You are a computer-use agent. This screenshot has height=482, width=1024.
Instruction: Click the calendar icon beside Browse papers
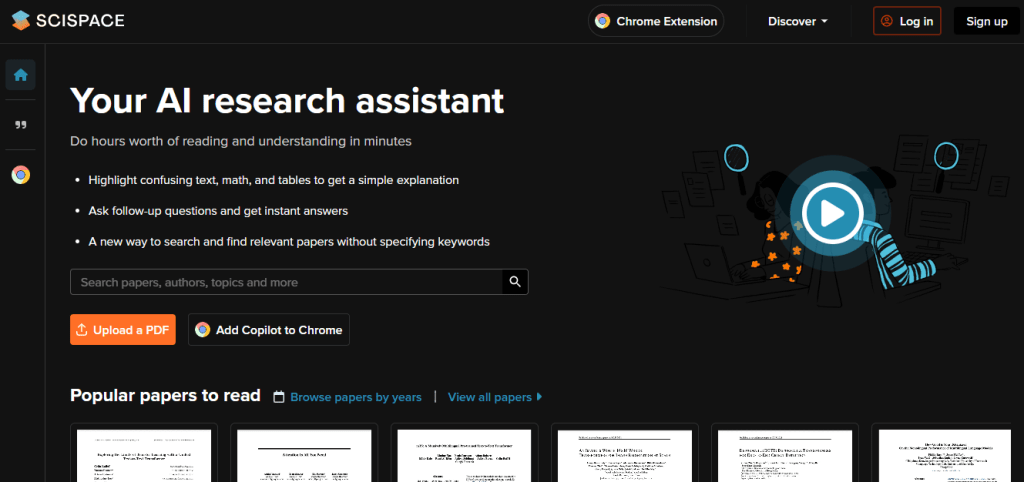click(279, 397)
